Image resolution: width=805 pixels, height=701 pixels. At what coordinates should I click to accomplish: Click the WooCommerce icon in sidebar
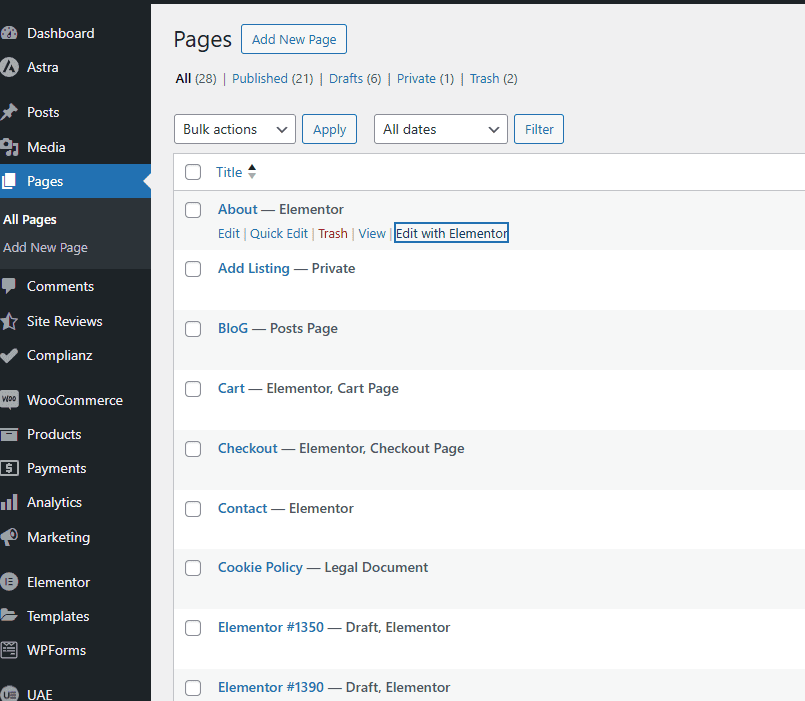tap(10, 400)
